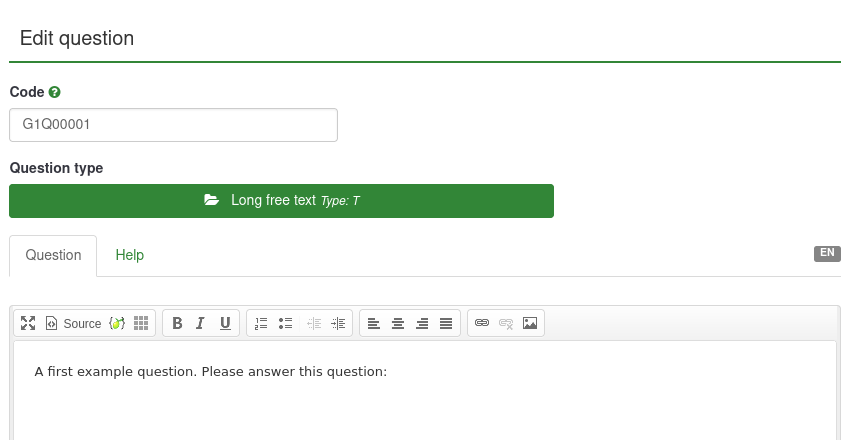Maximize the editor with the fullscreen icon
860x440 pixels.
point(28,323)
